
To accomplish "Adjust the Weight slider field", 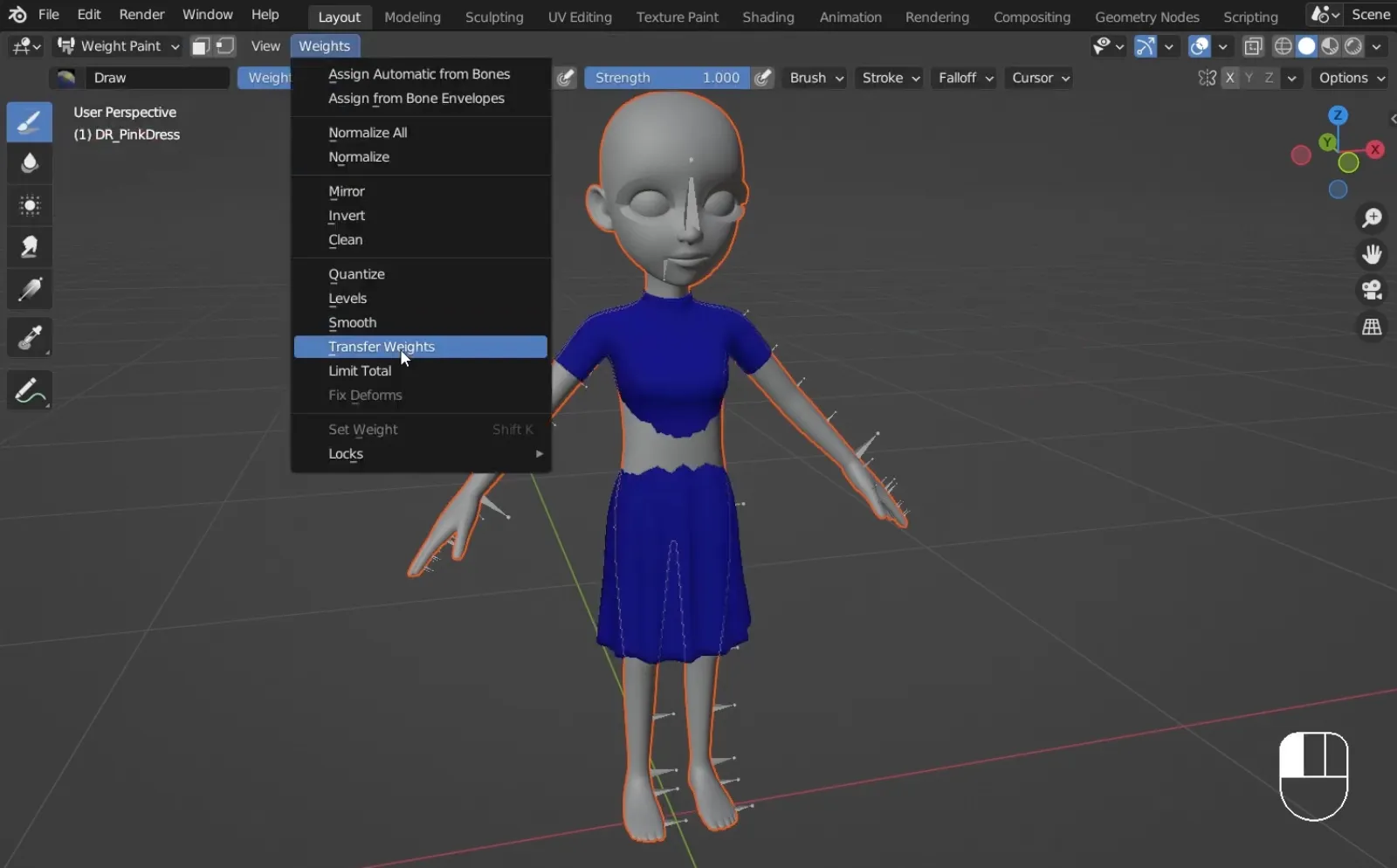I will point(265,78).
